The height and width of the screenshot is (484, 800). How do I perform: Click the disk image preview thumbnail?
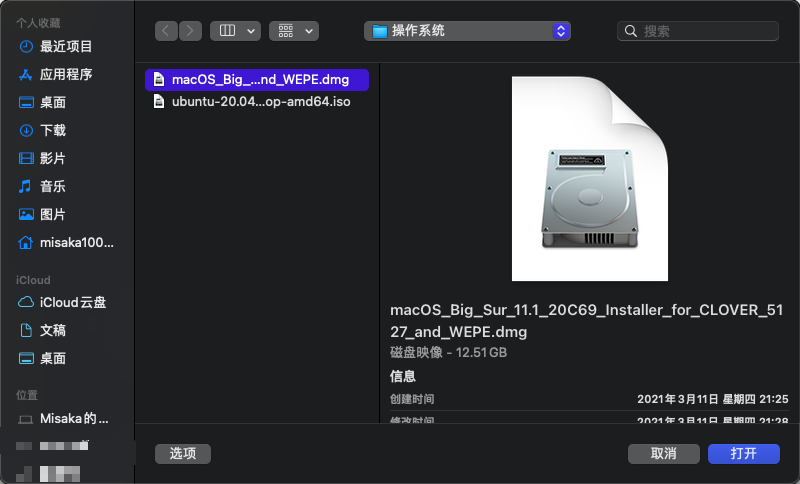[590, 179]
